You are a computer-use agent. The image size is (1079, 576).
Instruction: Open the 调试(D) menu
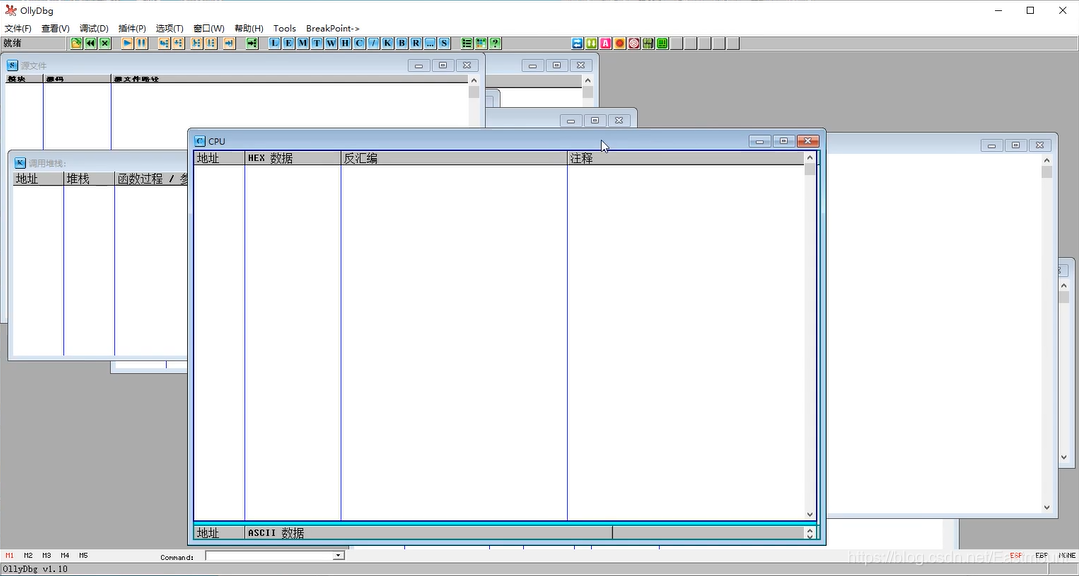pos(94,28)
